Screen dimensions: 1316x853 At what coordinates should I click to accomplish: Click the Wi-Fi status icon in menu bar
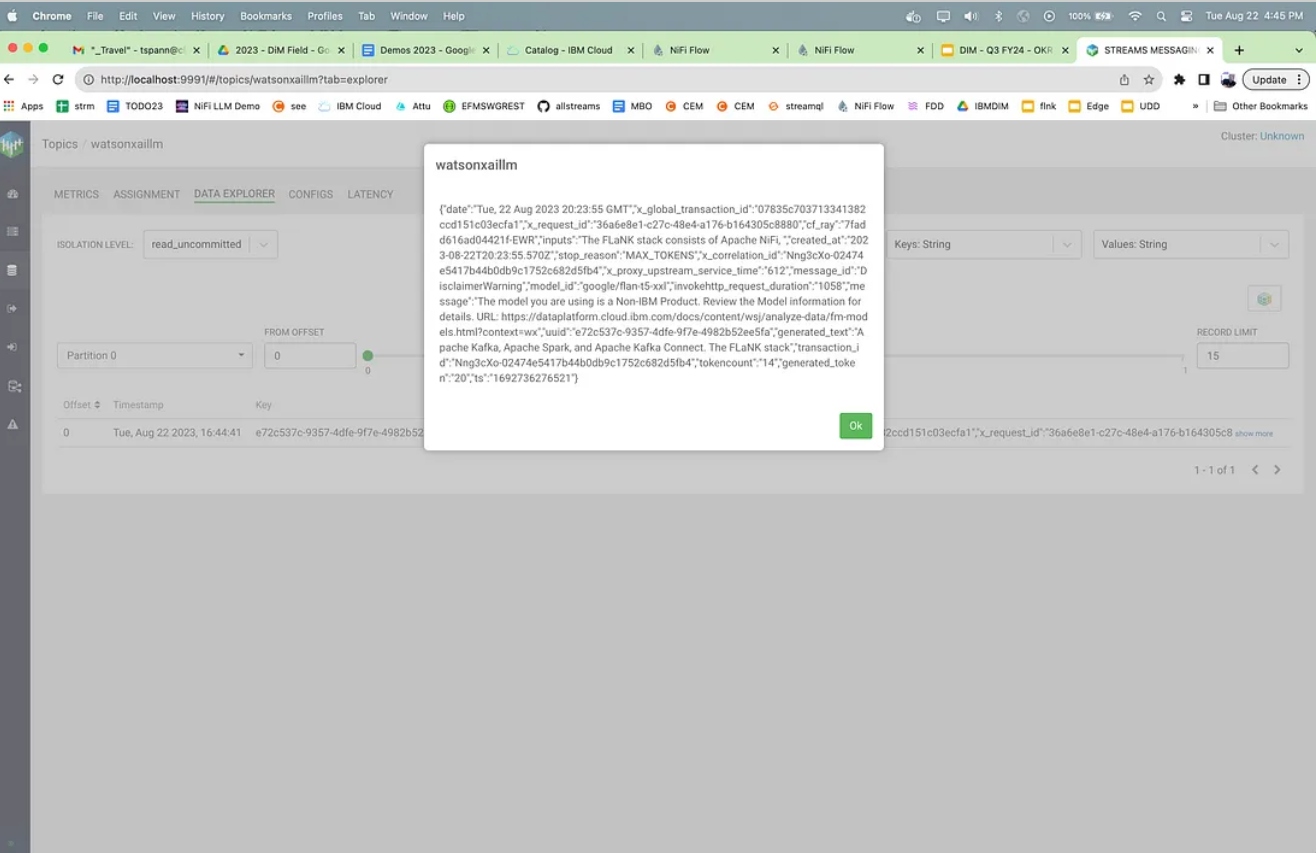(x=1135, y=16)
